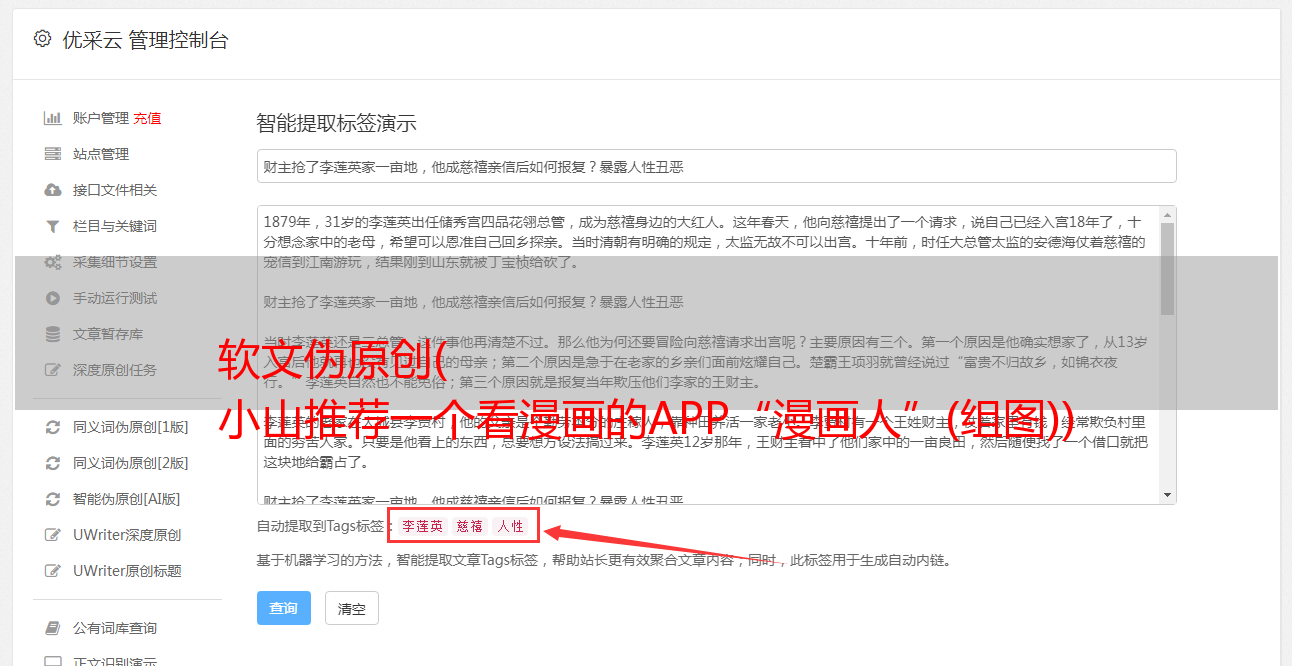Click the 智能提取标签演示 heading
The image size is (1292, 666).
click(336, 123)
